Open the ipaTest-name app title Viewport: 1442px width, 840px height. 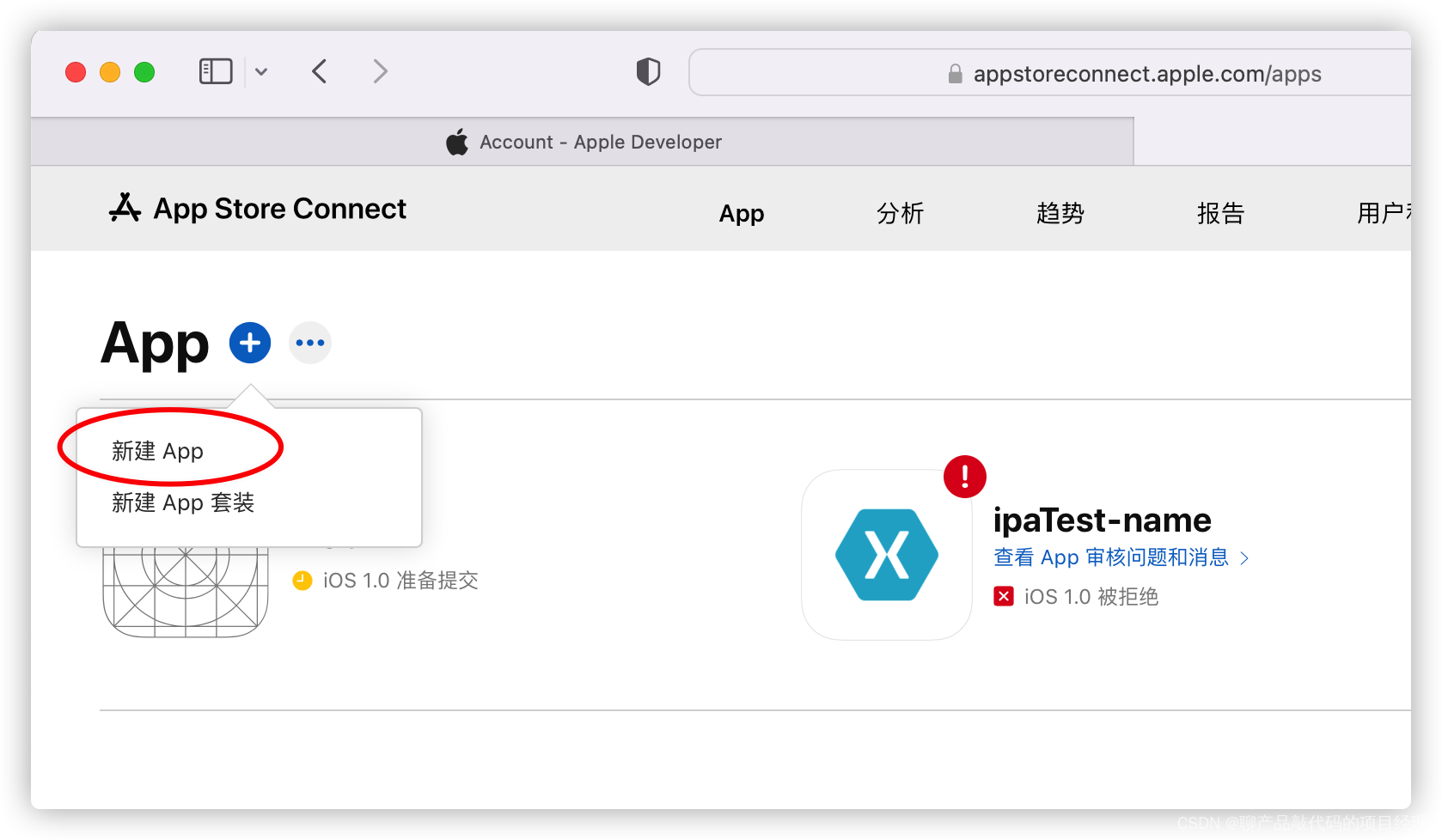pyautogui.click(x=1102, y=520)
